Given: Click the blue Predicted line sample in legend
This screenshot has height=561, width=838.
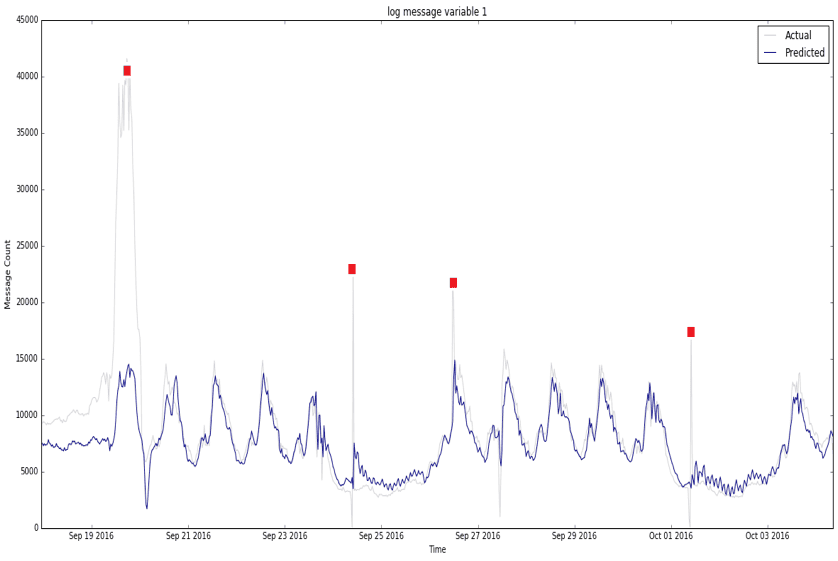Looking at the screenshot, I should click(772, 53).
